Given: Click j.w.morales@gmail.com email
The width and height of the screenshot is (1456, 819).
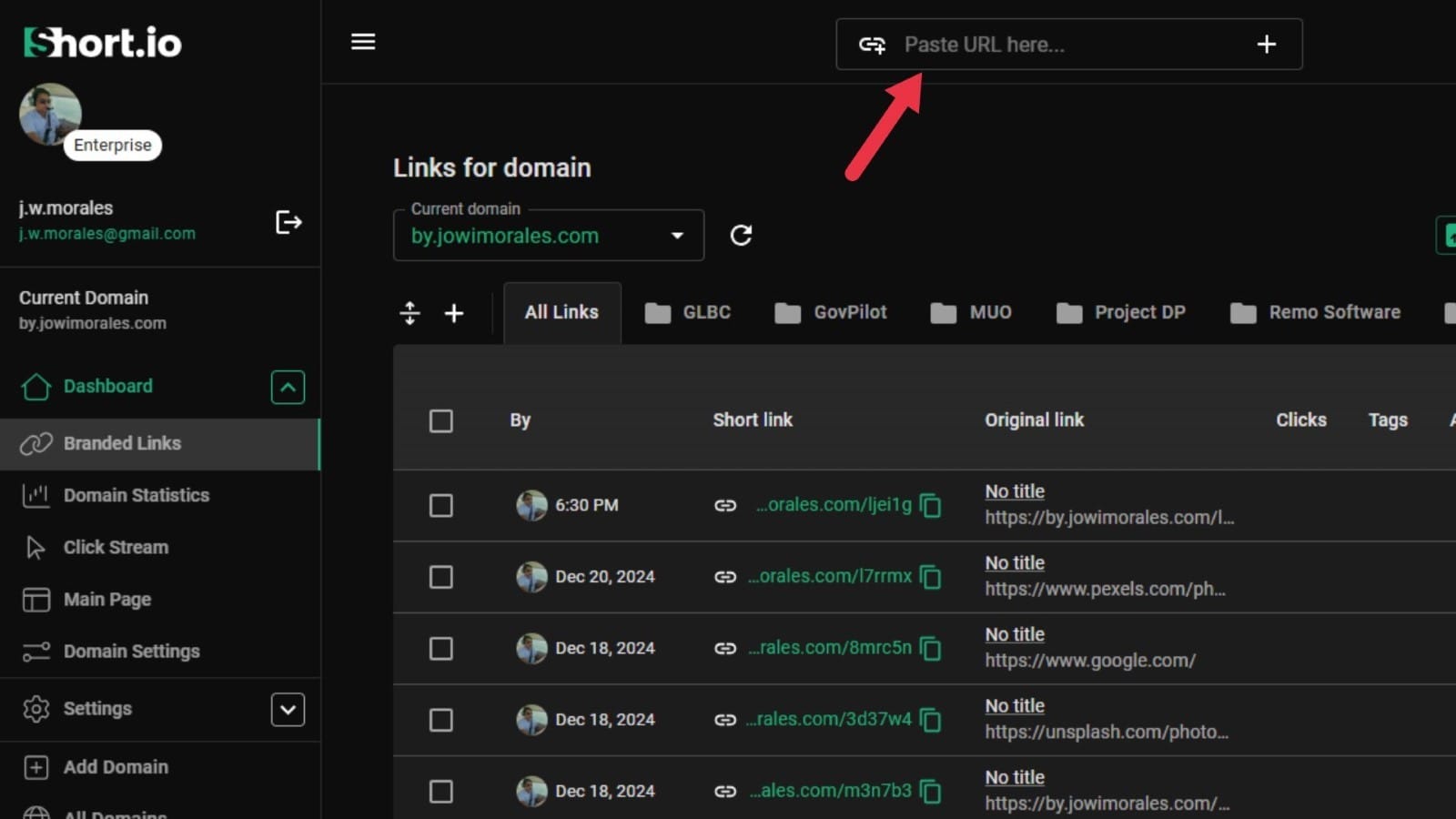Looking at the screenshot, I should 107,234.
